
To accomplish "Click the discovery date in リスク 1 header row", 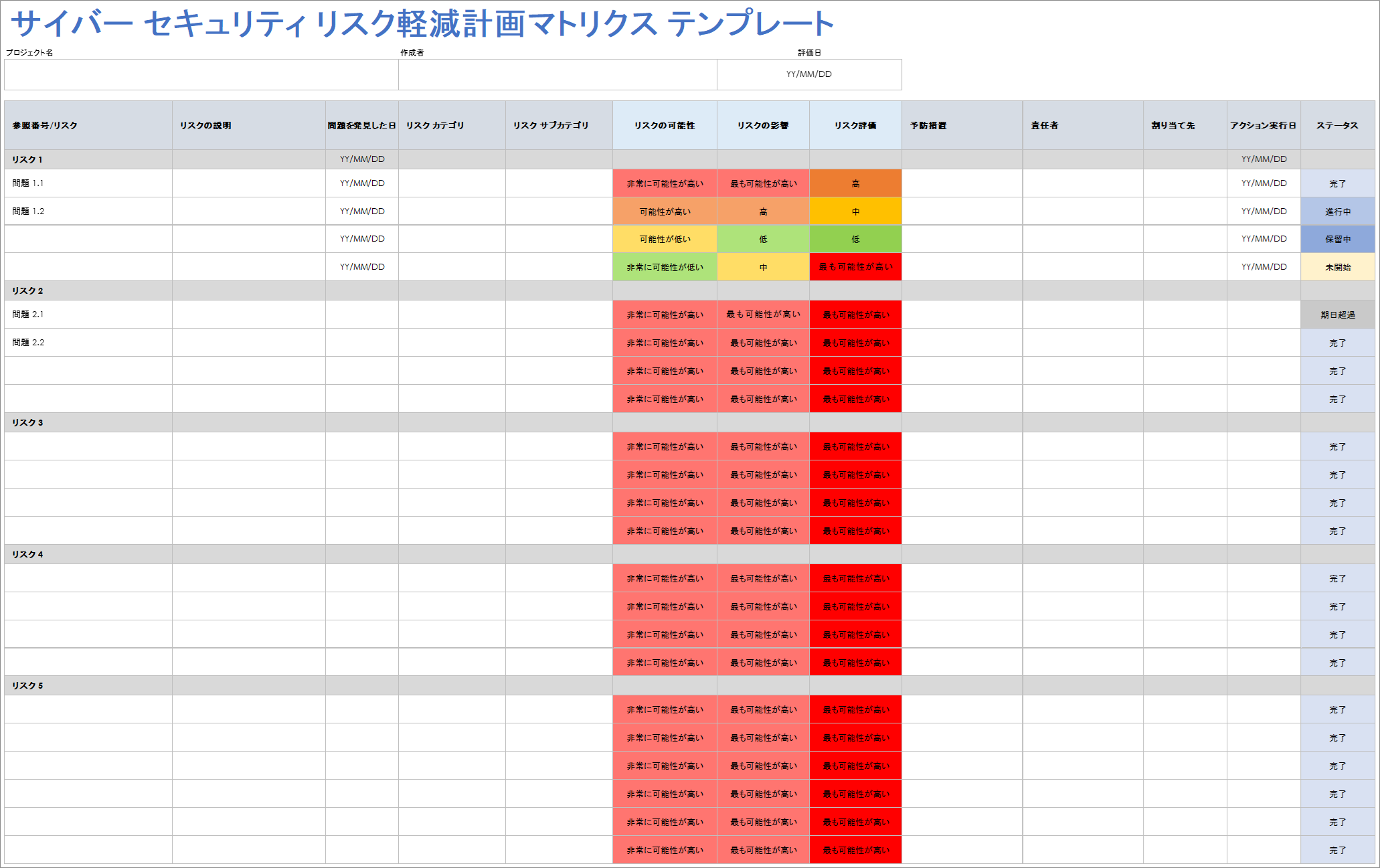I will click(x=362, y=159).
